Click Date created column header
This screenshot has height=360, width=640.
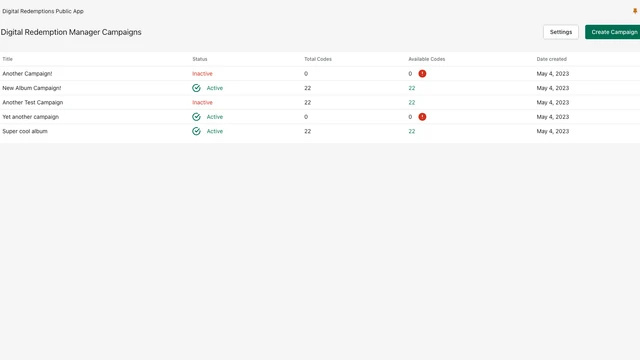[x=551, y=59]
